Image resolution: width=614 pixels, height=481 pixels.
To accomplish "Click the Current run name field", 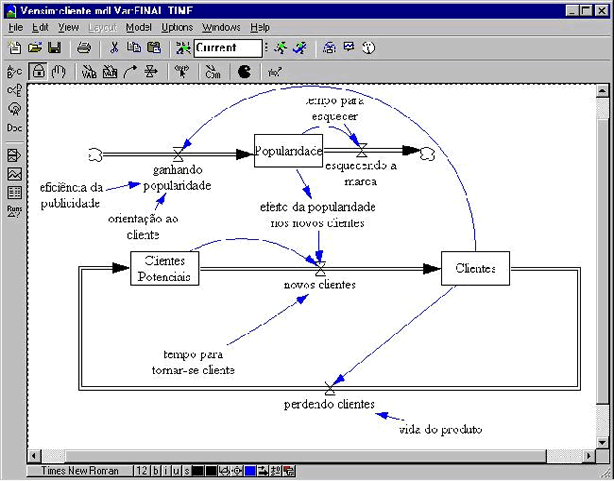I will [228, 47].
